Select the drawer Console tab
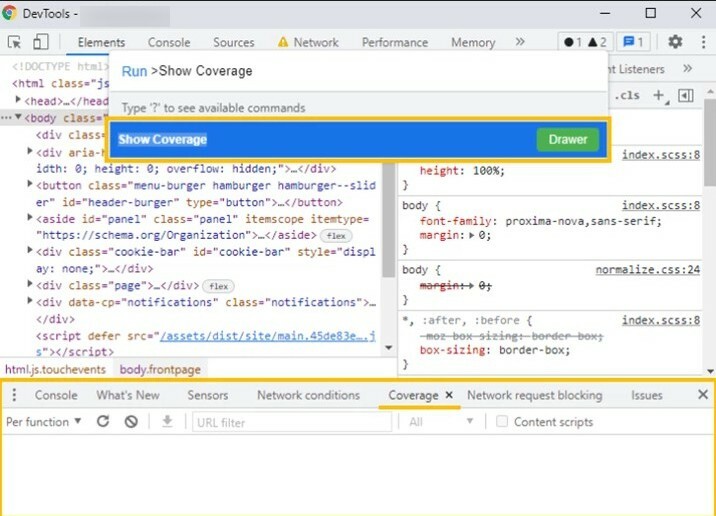The width and height of the screenshot is (716, 516). point(56,395)
